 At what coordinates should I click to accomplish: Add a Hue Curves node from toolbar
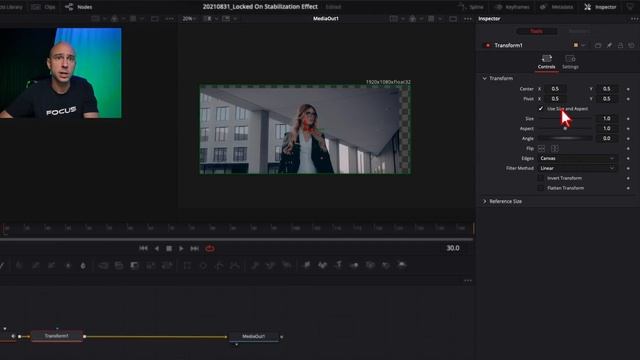click(51, 266)
